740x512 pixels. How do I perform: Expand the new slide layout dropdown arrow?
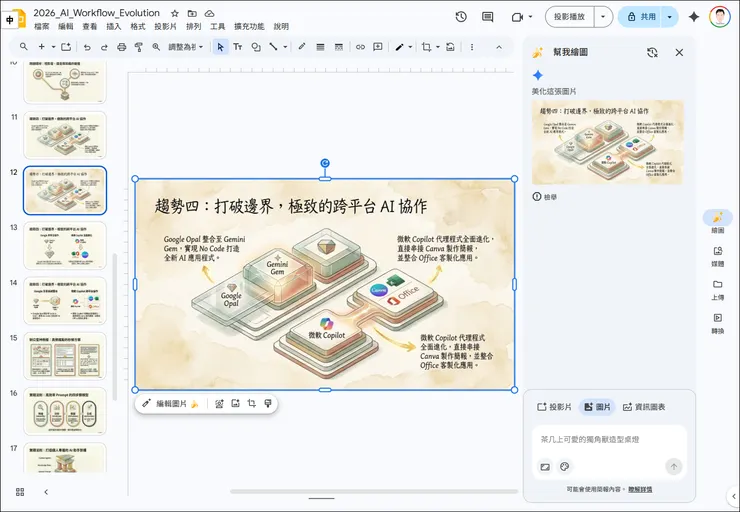pyautogui.click(x=53, y=47)
